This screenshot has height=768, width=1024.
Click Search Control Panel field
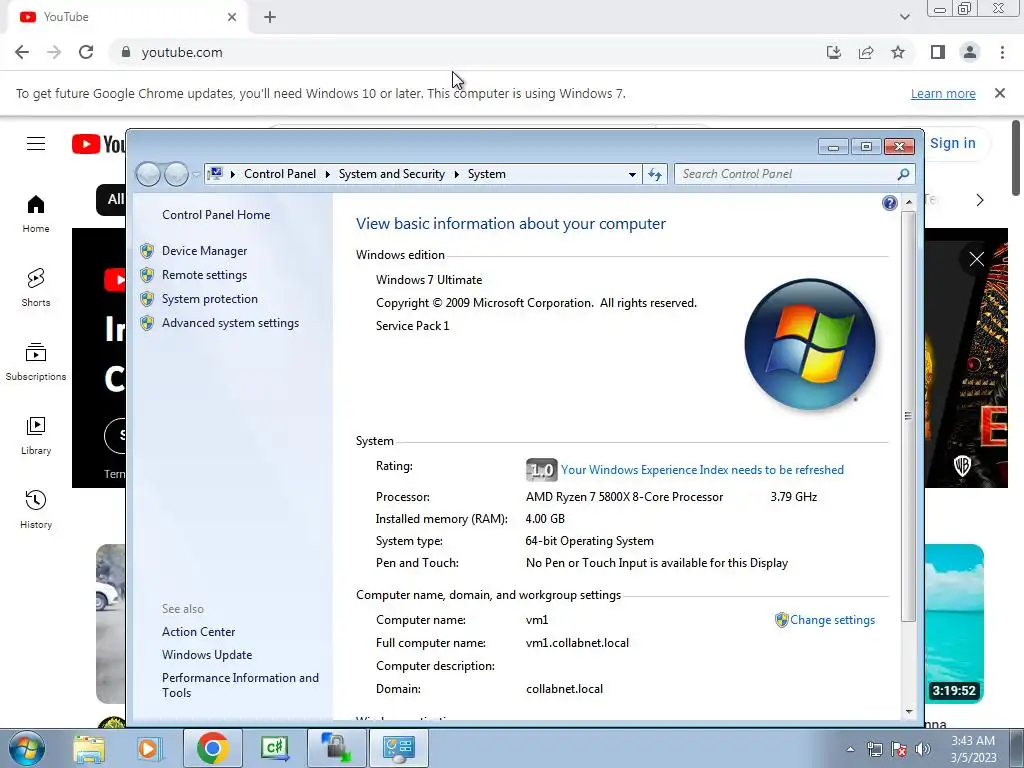click(x=786, y=174)
